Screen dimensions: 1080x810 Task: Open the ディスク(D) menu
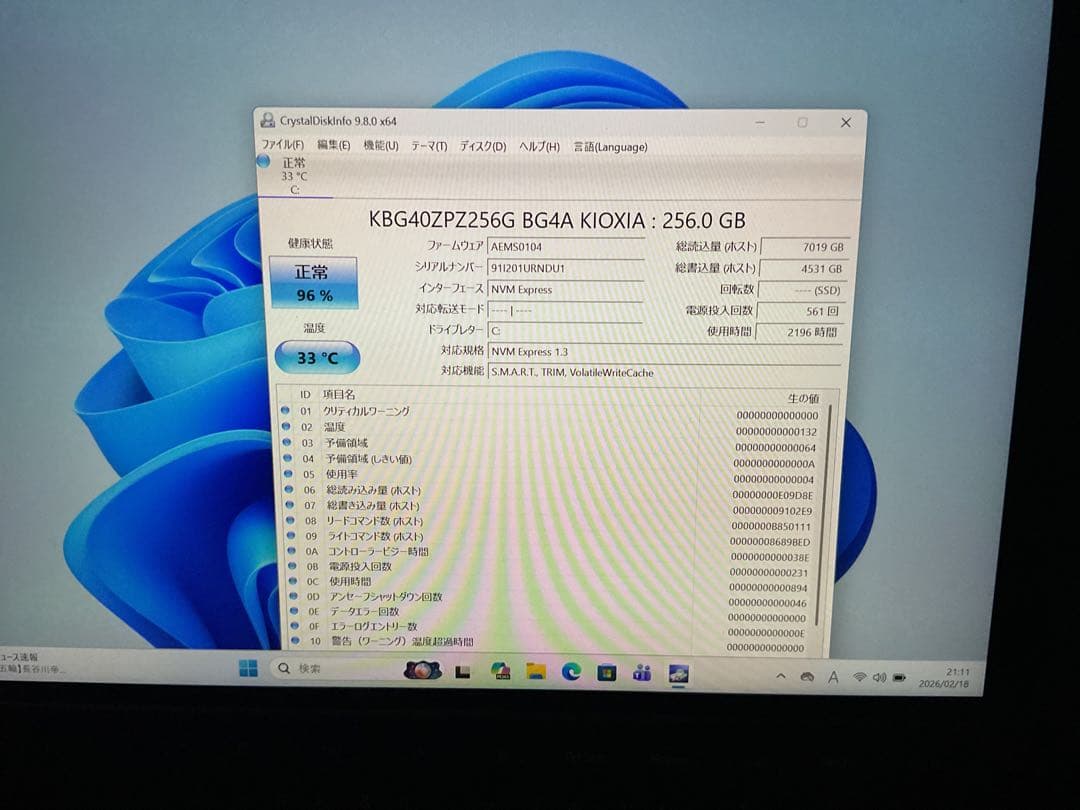483,146
